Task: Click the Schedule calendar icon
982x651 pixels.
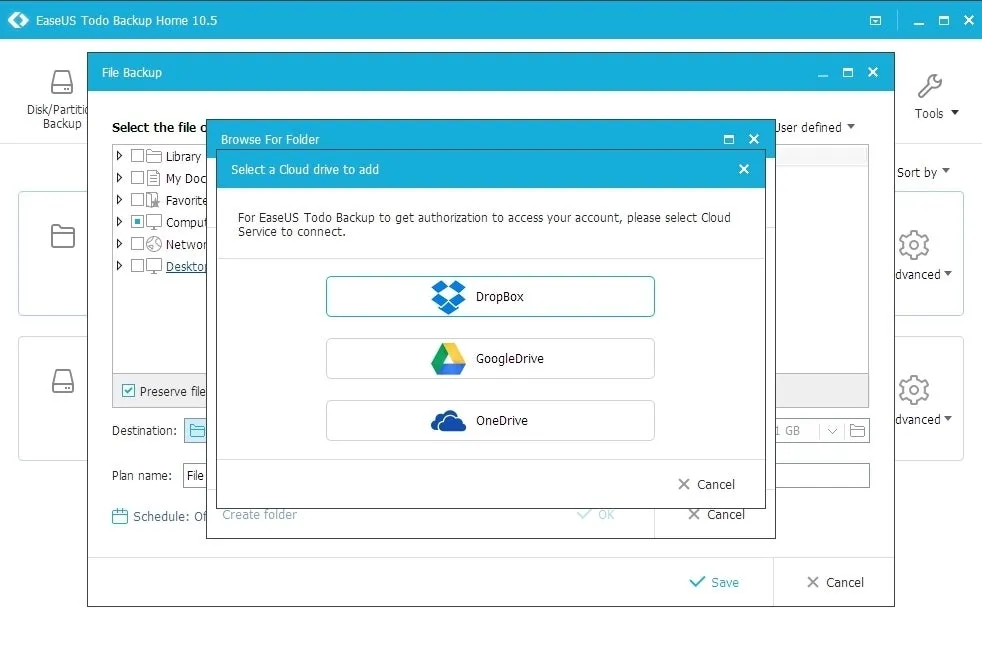Action: pyautogui.click(x=121, y=514)
